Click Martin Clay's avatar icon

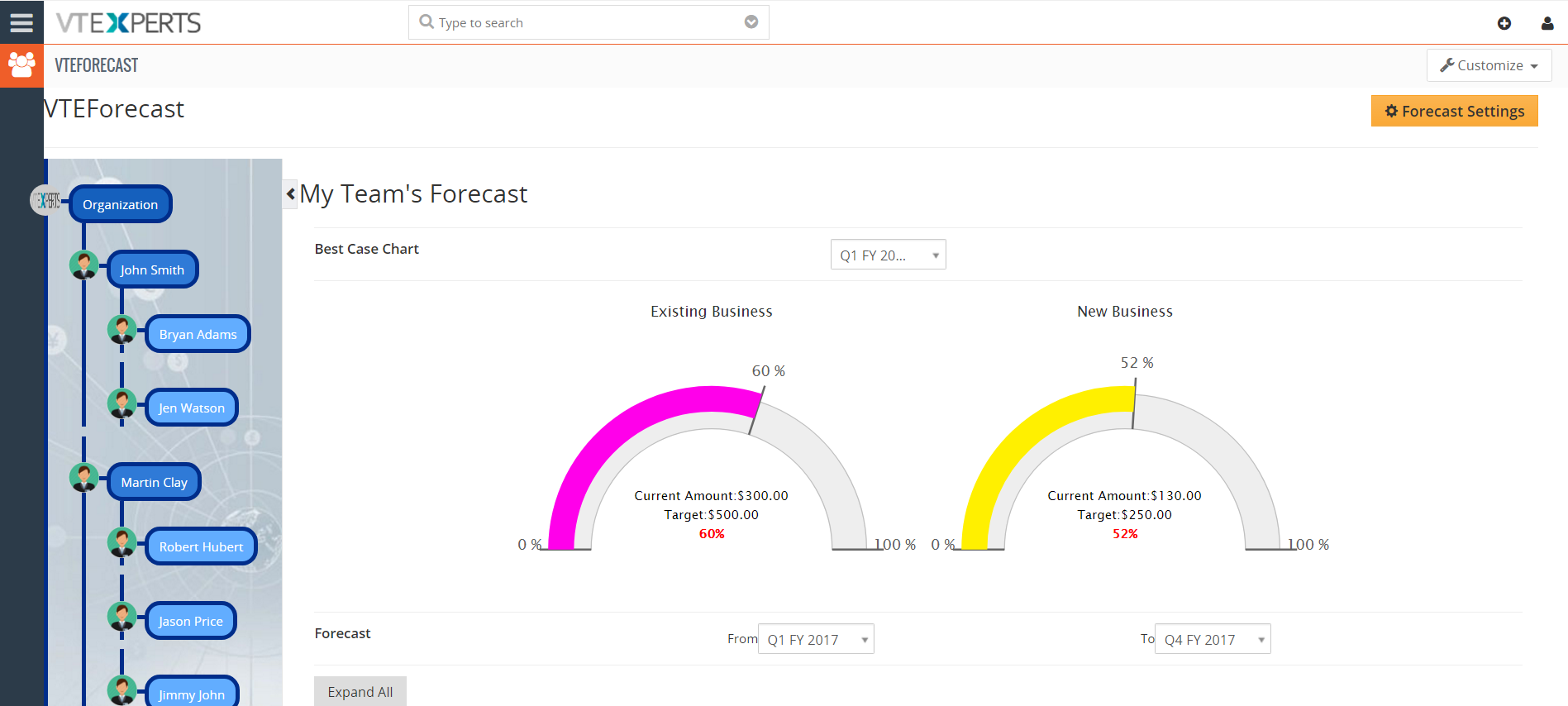[83, 477]
